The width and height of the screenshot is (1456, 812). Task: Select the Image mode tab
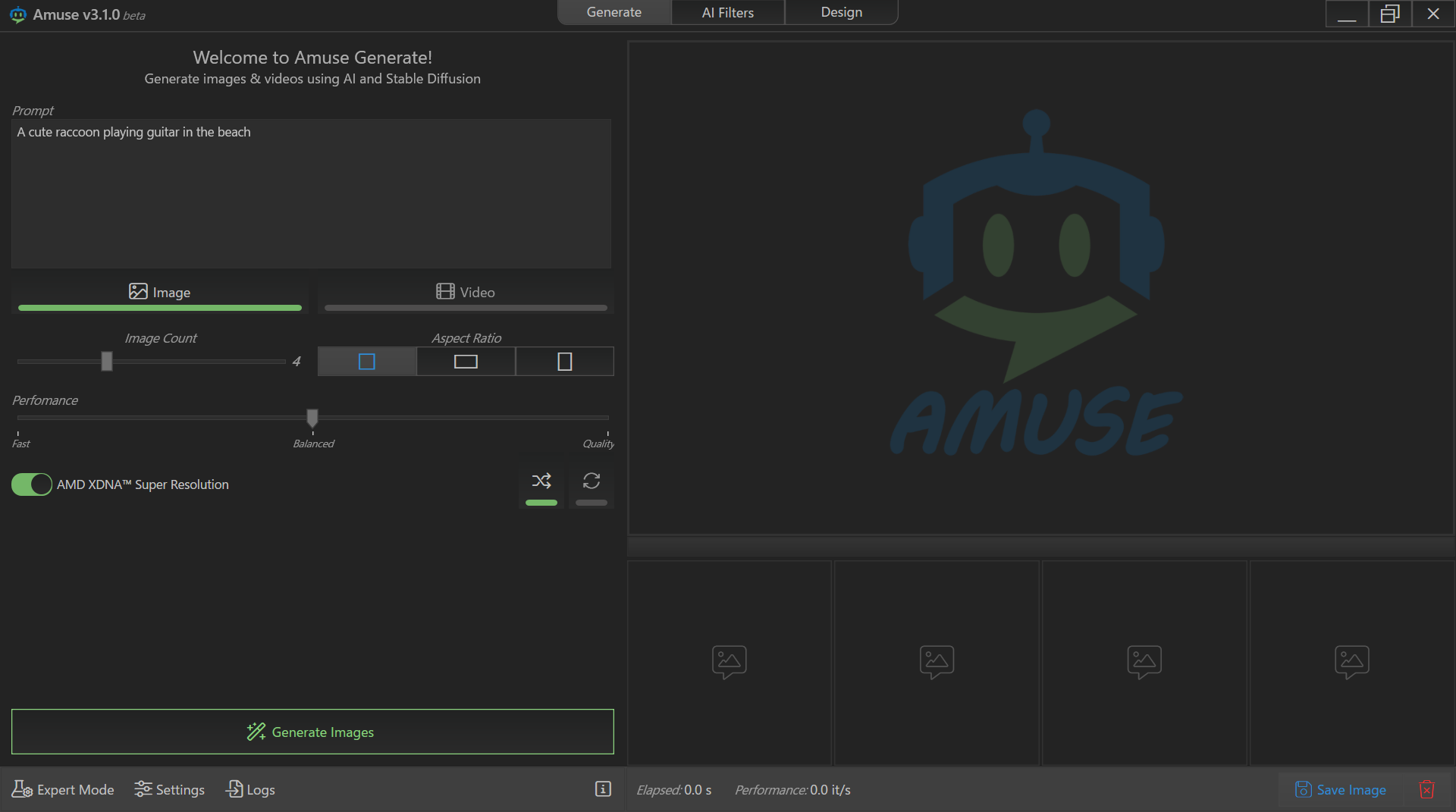point(160,294)
